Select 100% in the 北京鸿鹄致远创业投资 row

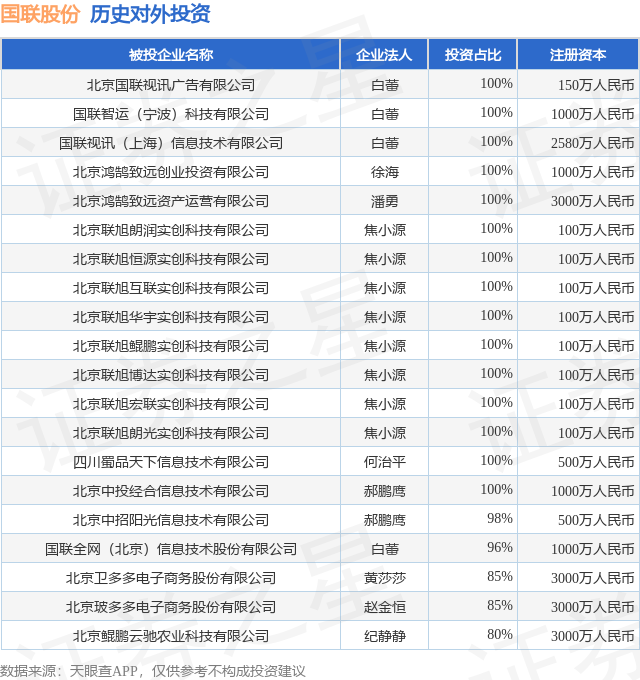[496, 170]
